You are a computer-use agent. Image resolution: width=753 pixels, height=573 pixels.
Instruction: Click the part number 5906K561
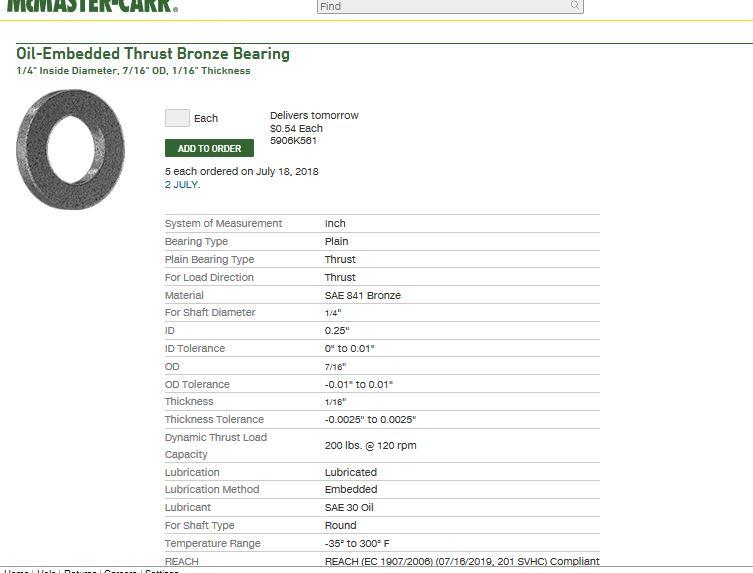293,141
